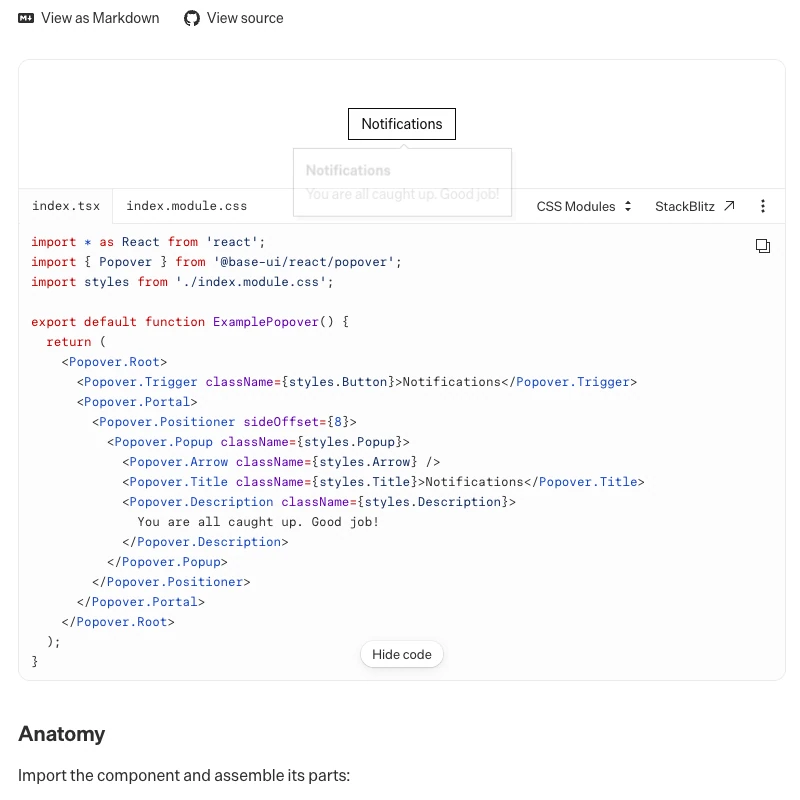Image resolution: width=800 pixels, height=800 pixels.
Task: Click the 'import * as React' code line
Action: tap(148, 242)
